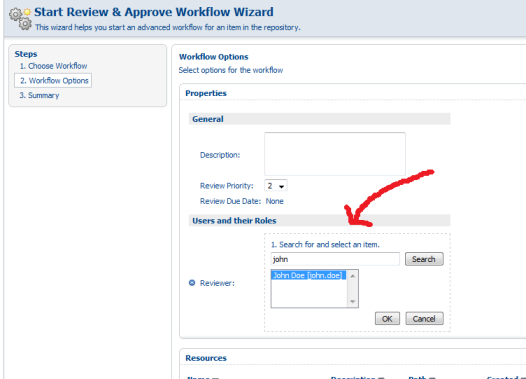This screenshot has width=526, height=379.
Task: Click the Reviewer label
Action: coord(217,283)
